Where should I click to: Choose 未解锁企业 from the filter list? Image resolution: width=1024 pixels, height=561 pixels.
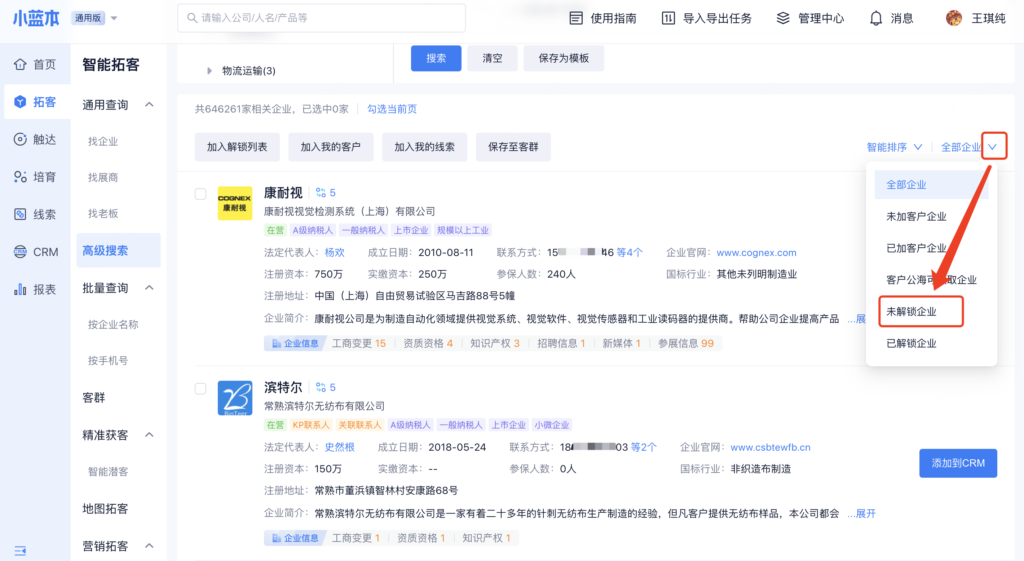tap(911, 312)
